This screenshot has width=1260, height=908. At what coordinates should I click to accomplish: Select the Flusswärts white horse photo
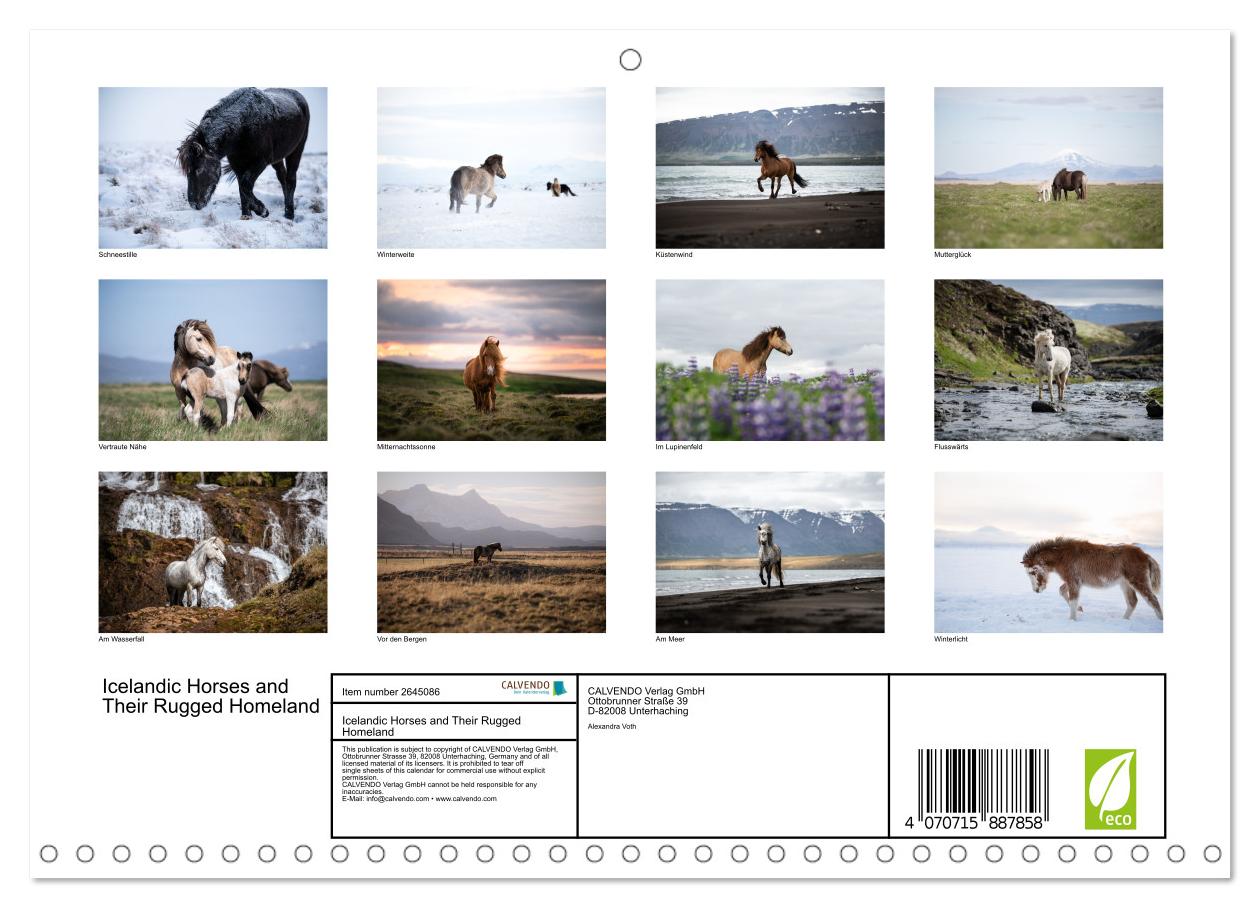(x=1048, y=360)
